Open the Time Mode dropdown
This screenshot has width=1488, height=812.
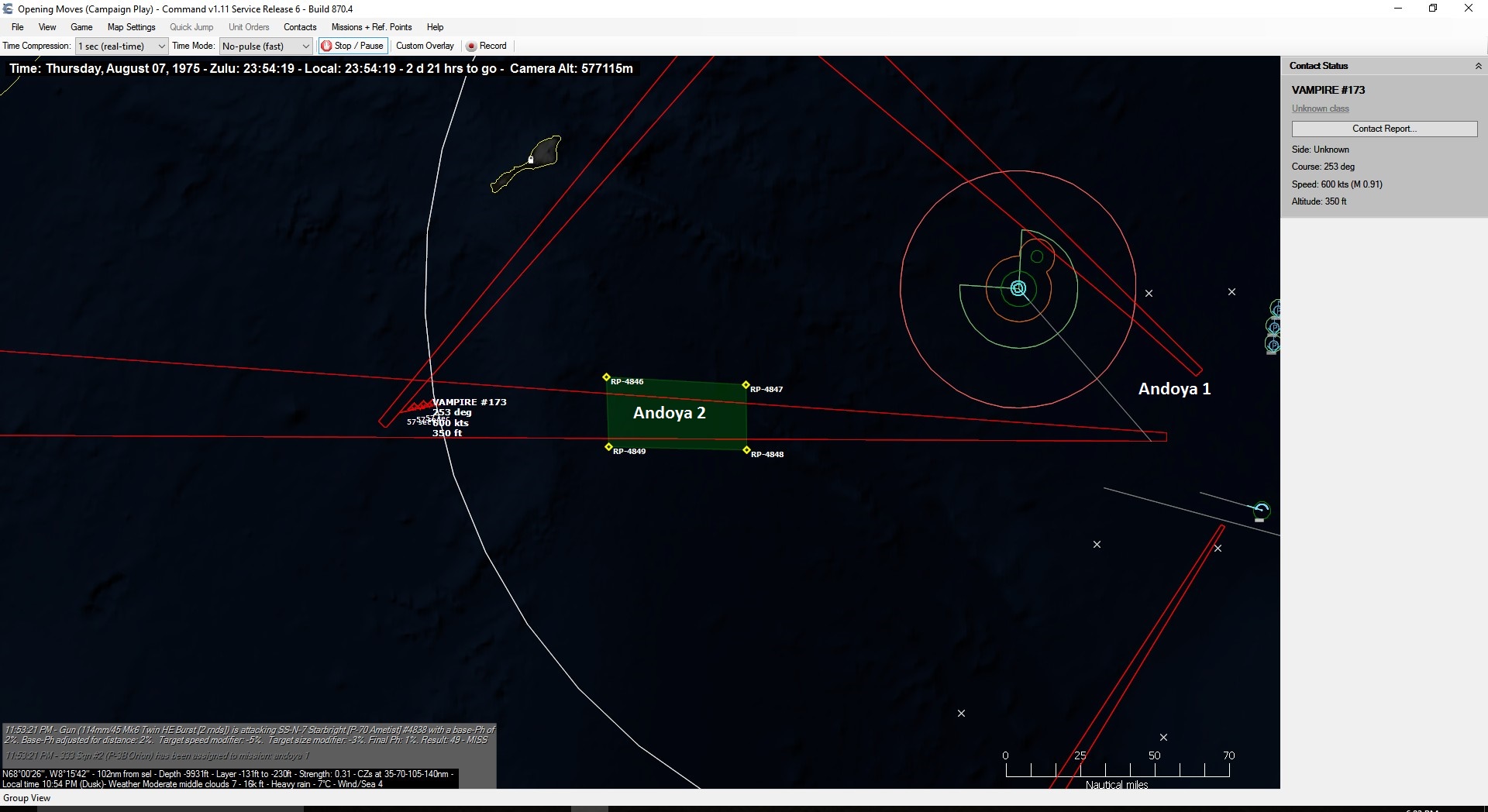(x=266, y=46)
